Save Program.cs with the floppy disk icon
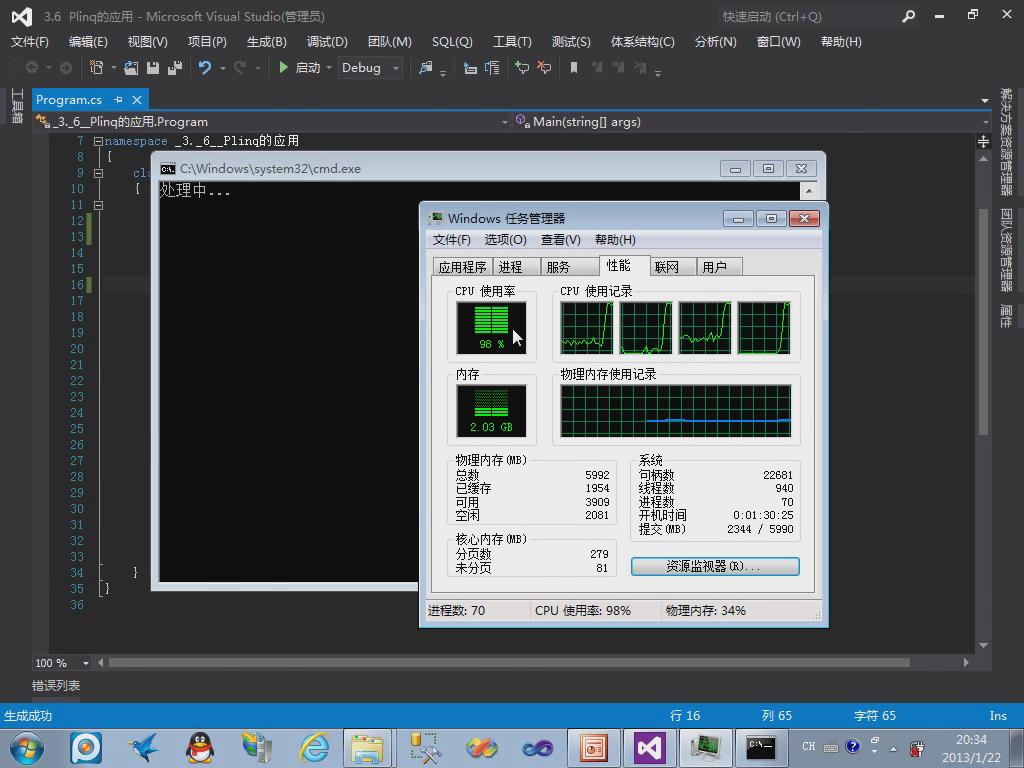Image resolution: width=1024 pixels, height=768 pixels. 153,67
